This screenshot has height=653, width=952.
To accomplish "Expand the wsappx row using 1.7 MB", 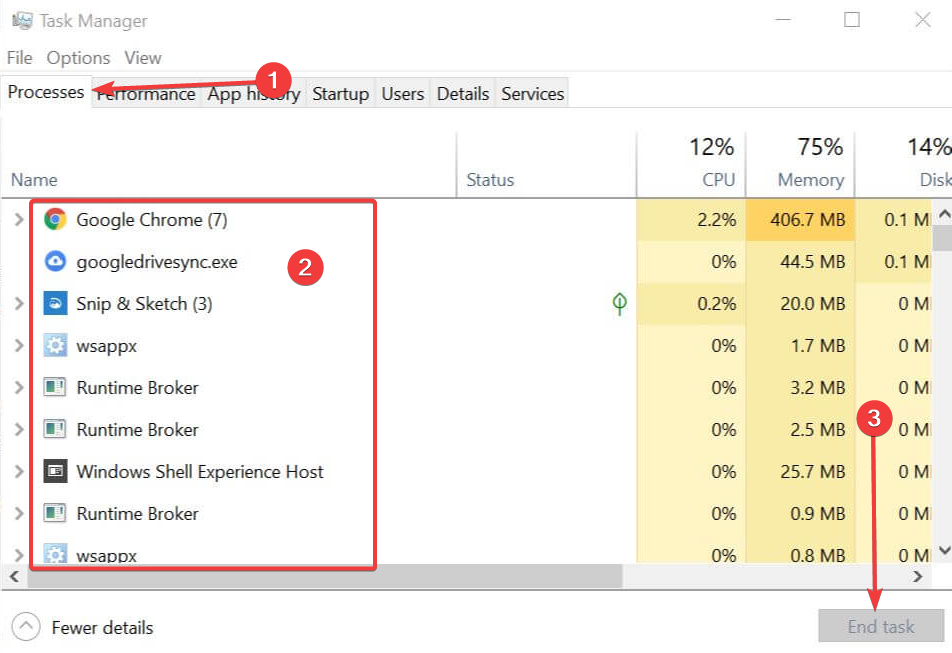I will (x=19, y=345).
